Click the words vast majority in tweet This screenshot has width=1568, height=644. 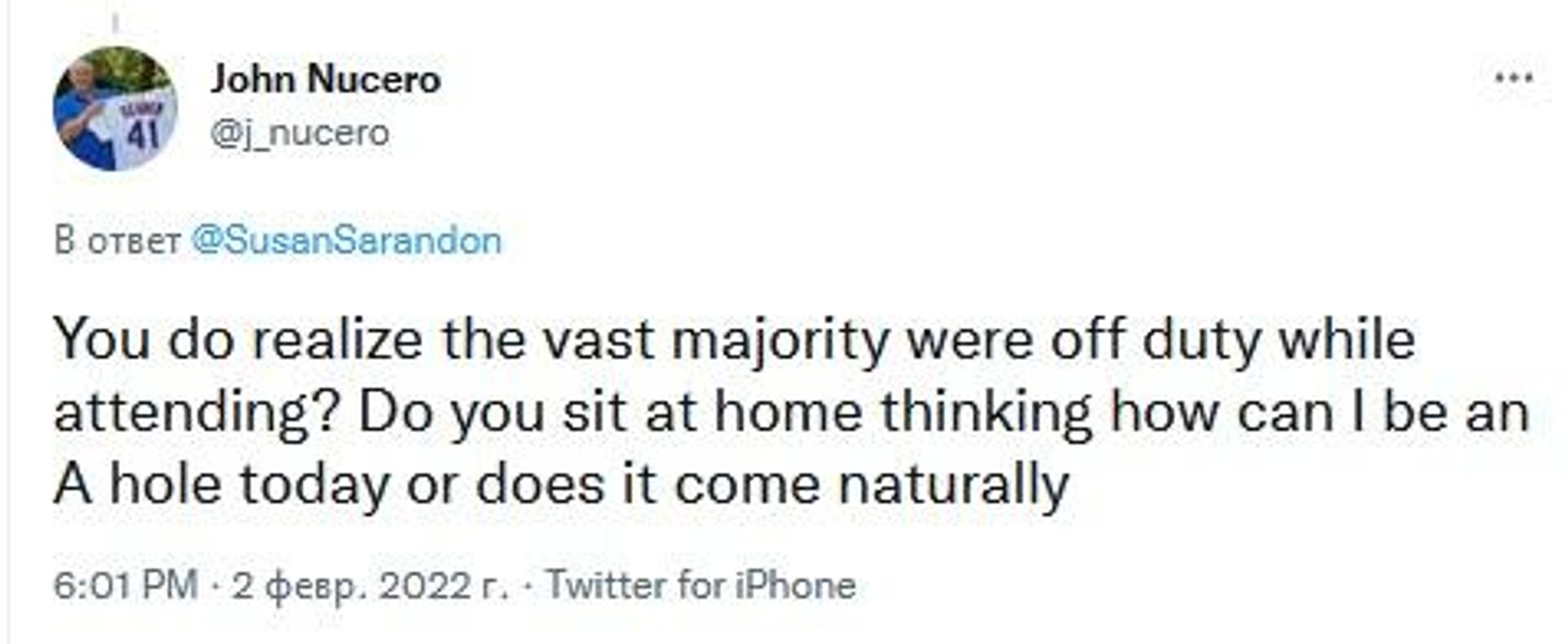pyautogui.click(x=715, y=339)
